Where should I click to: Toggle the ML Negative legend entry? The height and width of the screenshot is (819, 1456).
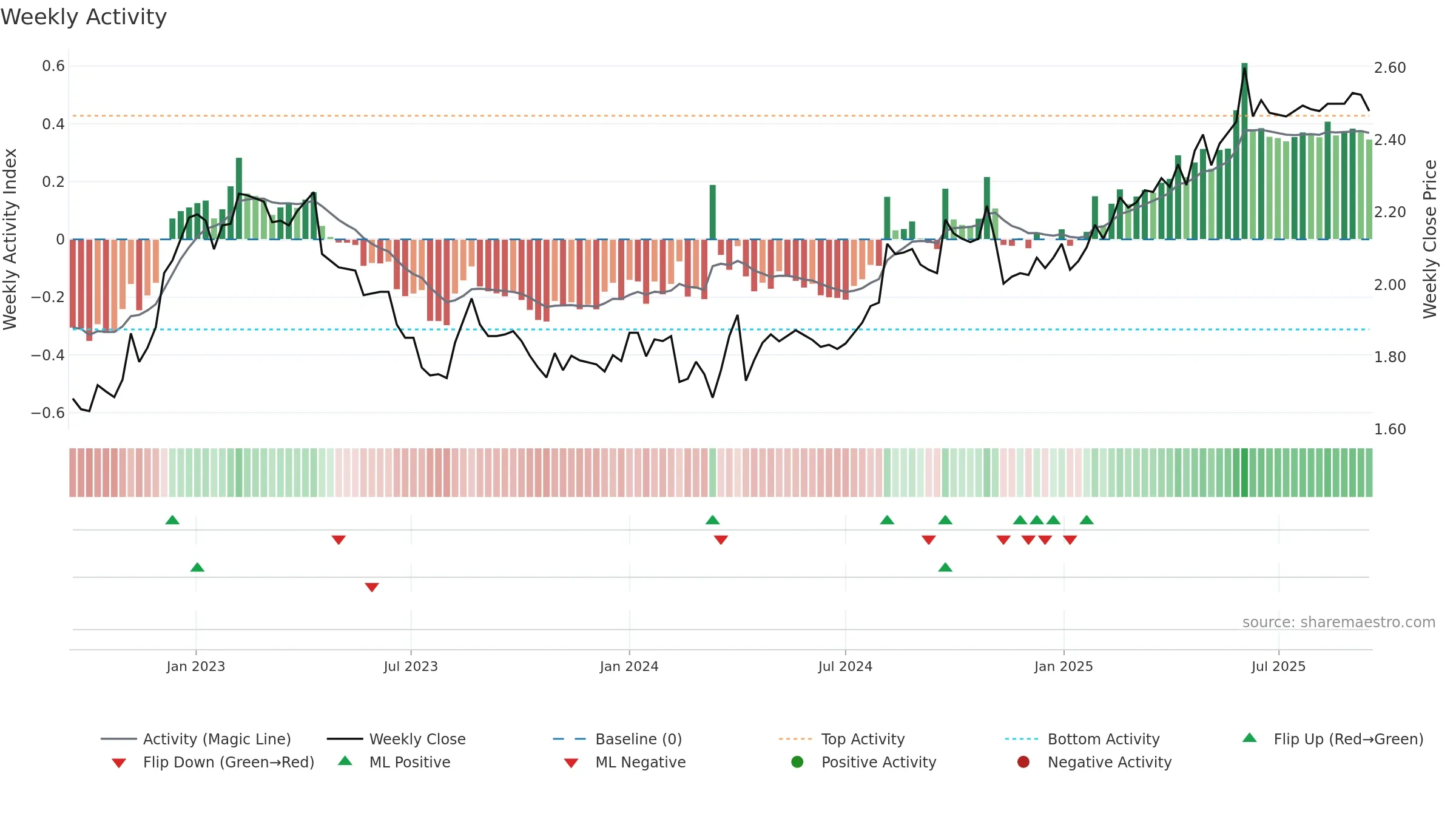tap(625, 762)
